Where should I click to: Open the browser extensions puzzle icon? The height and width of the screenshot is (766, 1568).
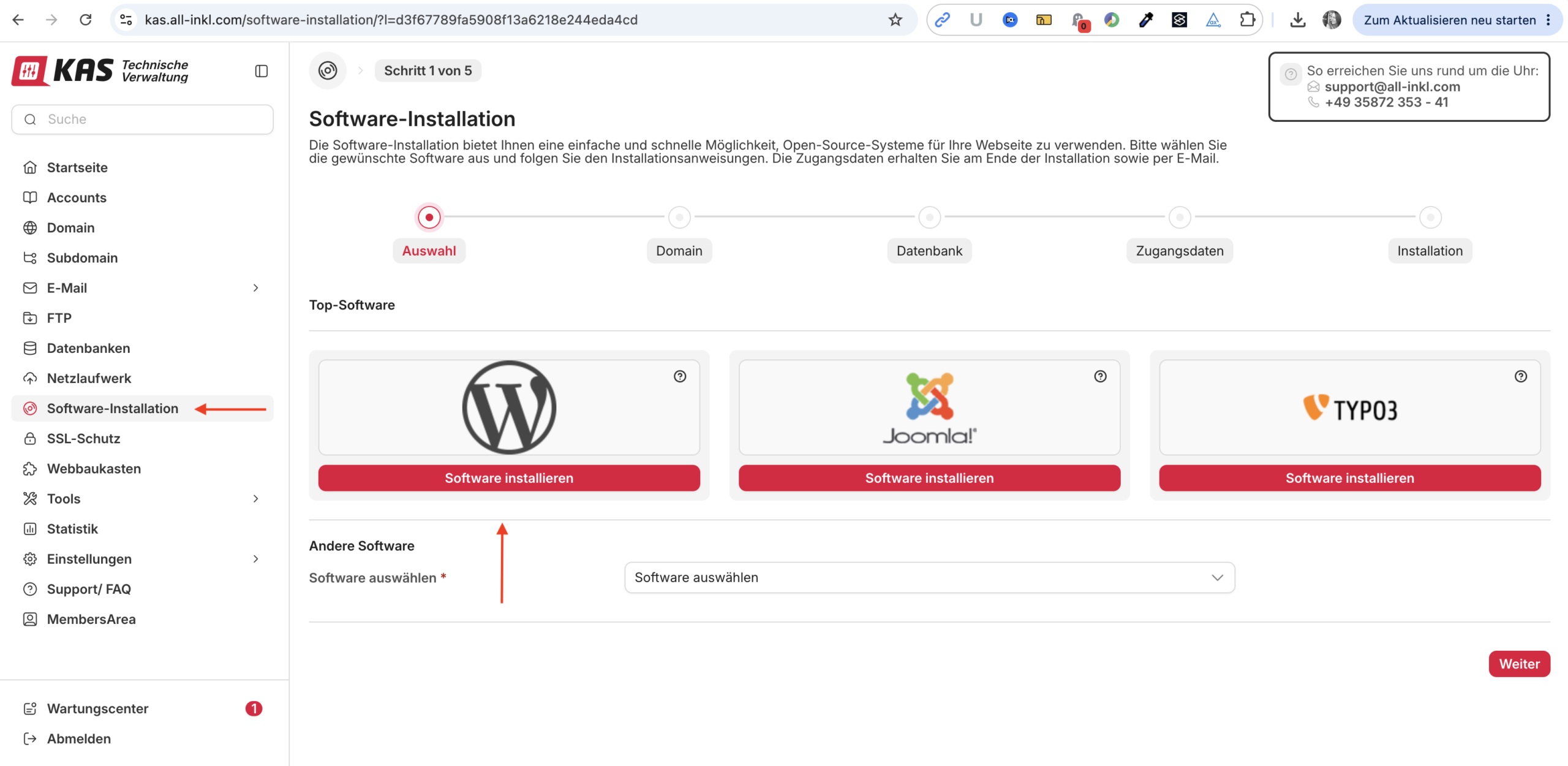(x=1247, y=20)
